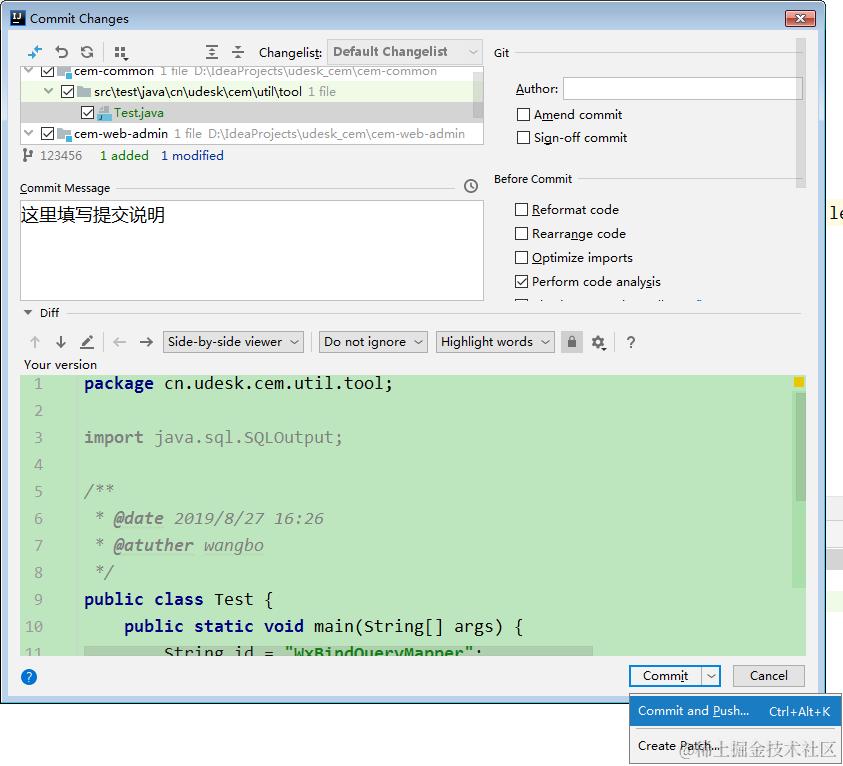Collapse the Diff section

tap(28, 312)
